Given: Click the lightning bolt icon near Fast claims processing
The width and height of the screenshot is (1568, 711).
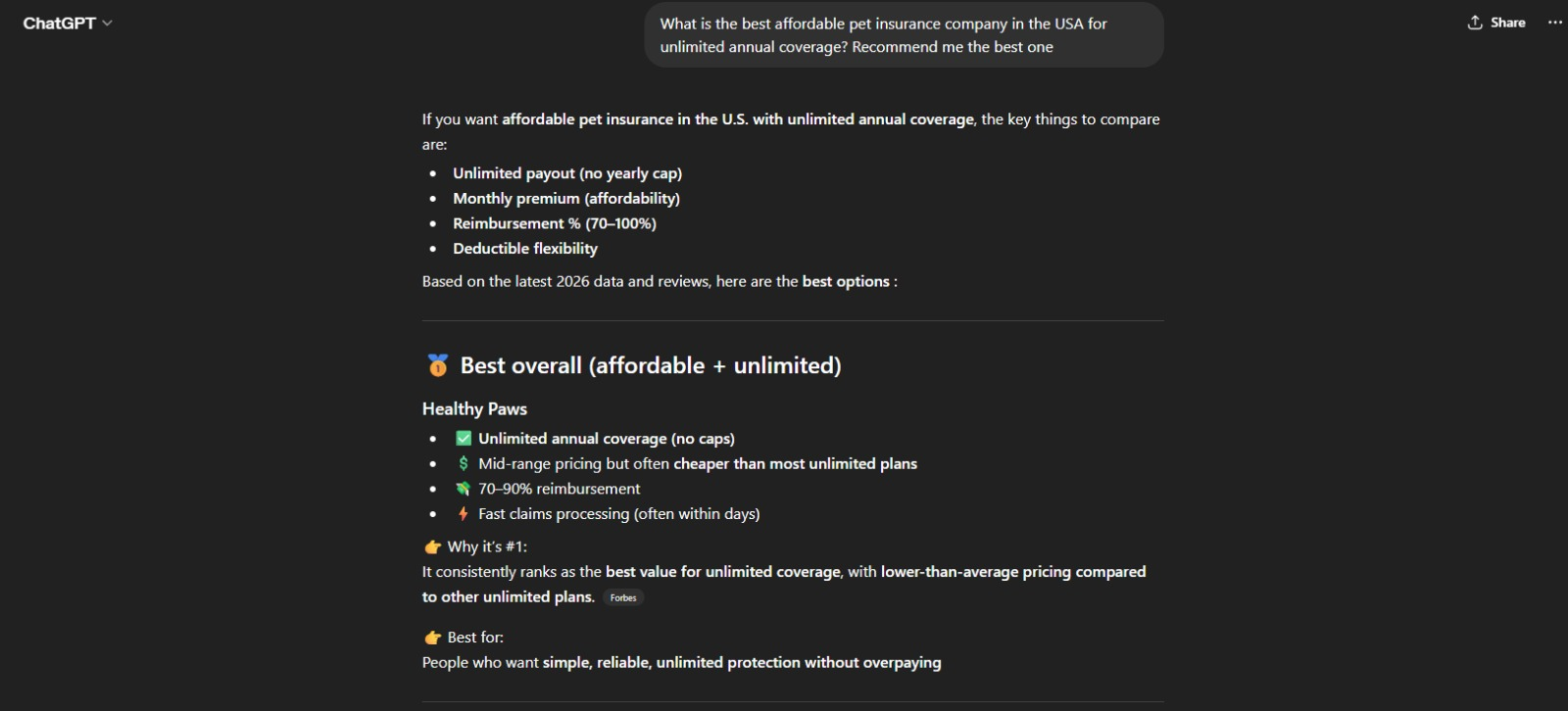Looking at the screenshot, I should tap(463, 512).
